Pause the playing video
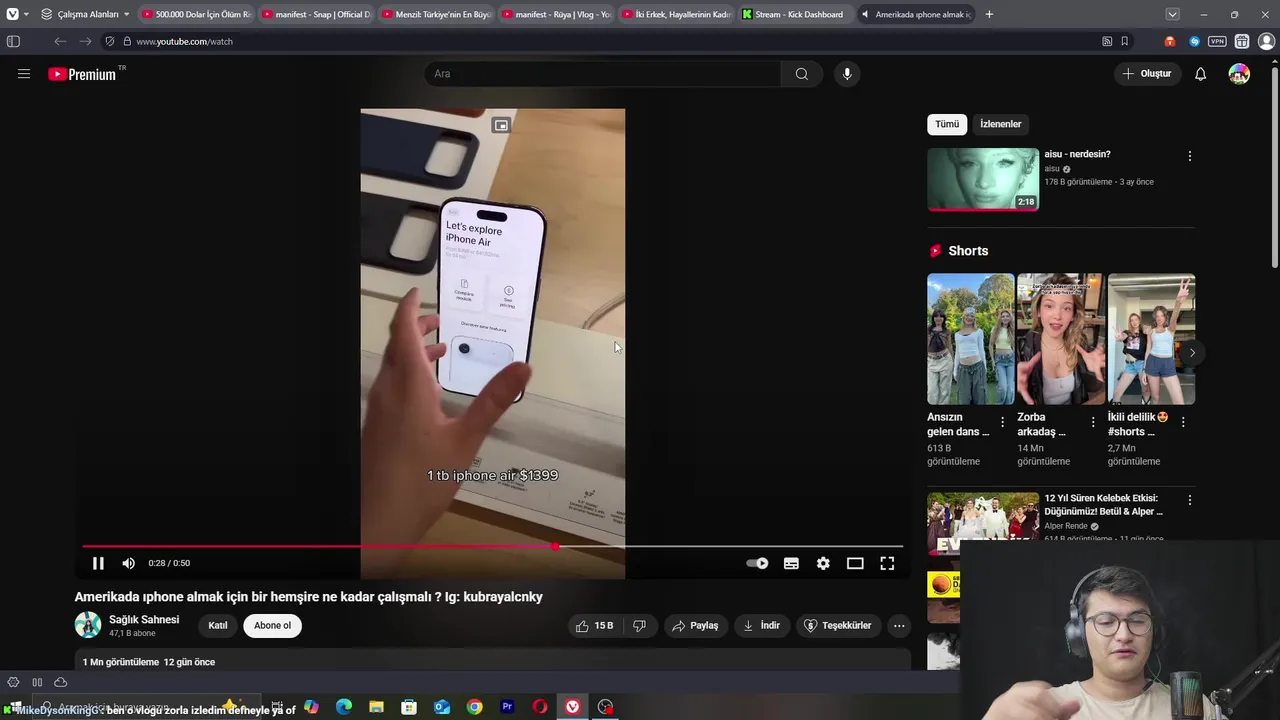Viewport: 1280px width, 720px height. click(x=98, y=563)
